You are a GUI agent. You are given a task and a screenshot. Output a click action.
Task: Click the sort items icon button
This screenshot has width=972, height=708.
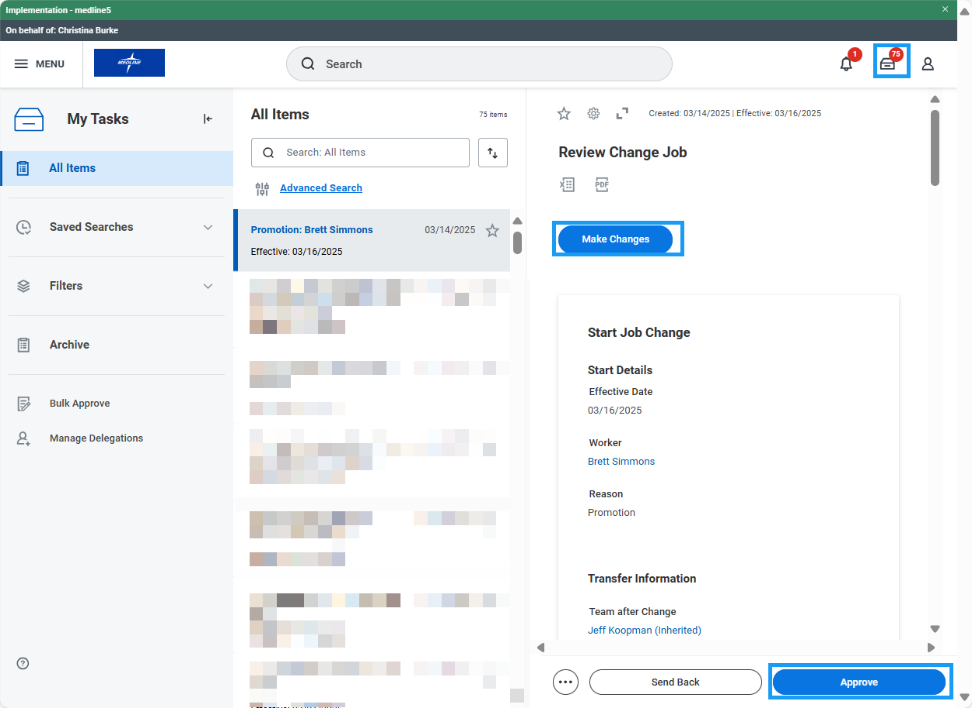[493, 153]
